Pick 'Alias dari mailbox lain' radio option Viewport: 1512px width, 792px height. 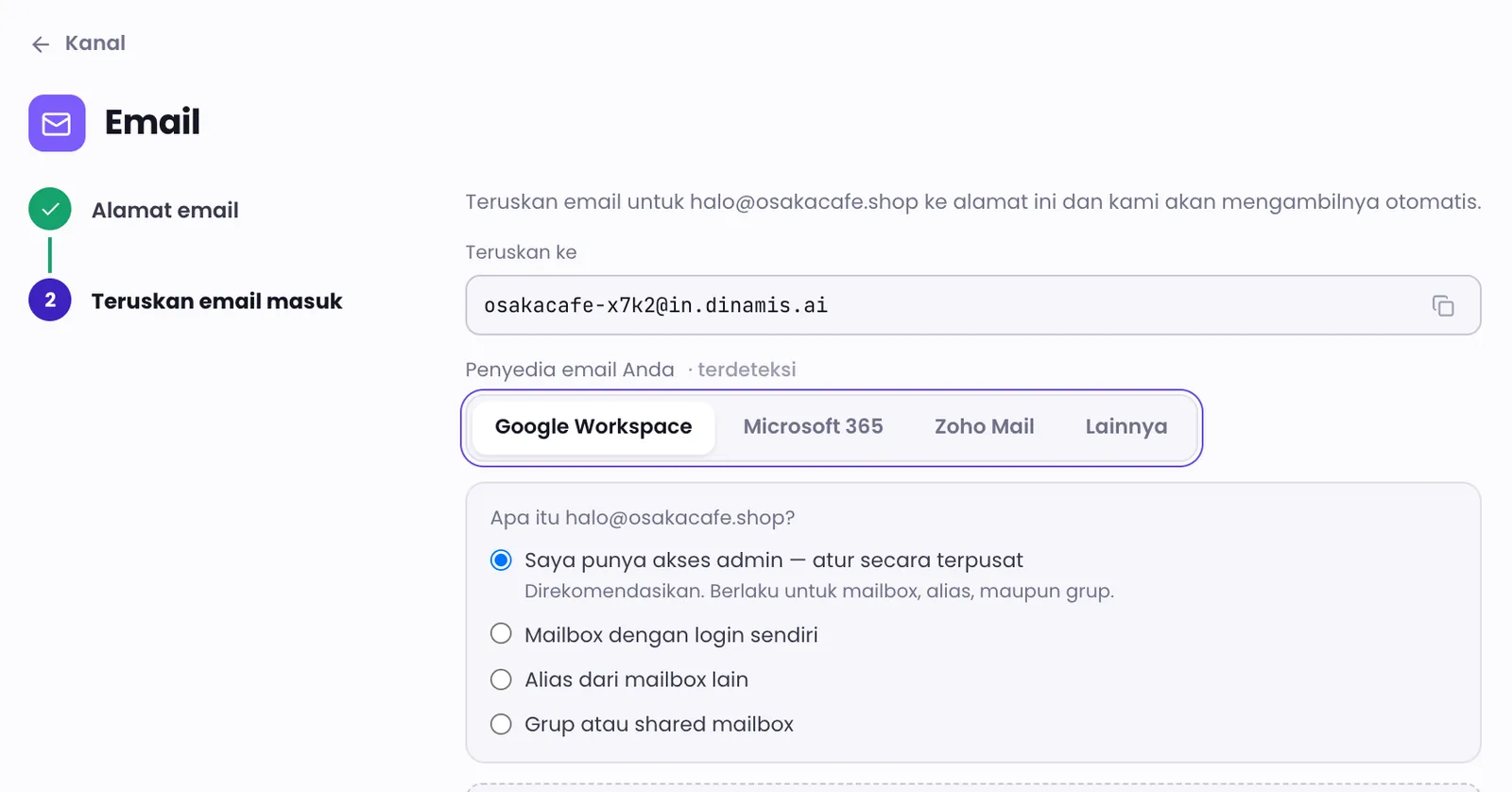(x=501, y=680)
